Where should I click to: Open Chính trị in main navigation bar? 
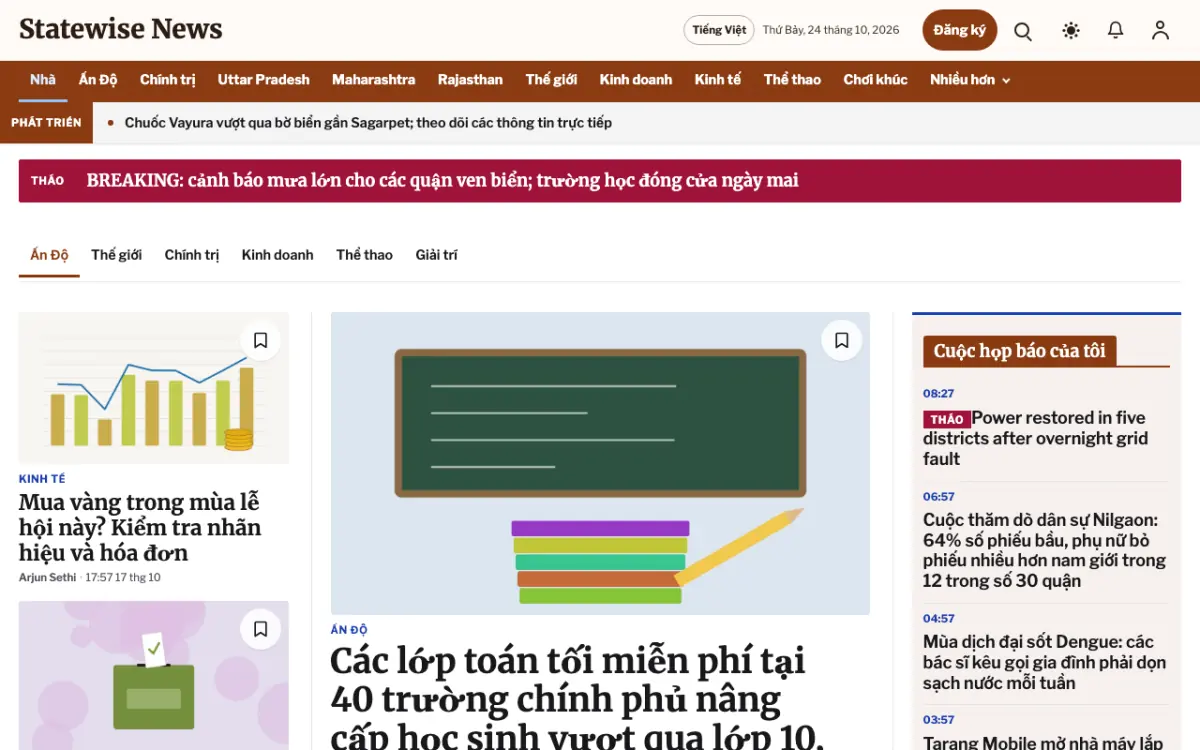click(x=168, y=80)
